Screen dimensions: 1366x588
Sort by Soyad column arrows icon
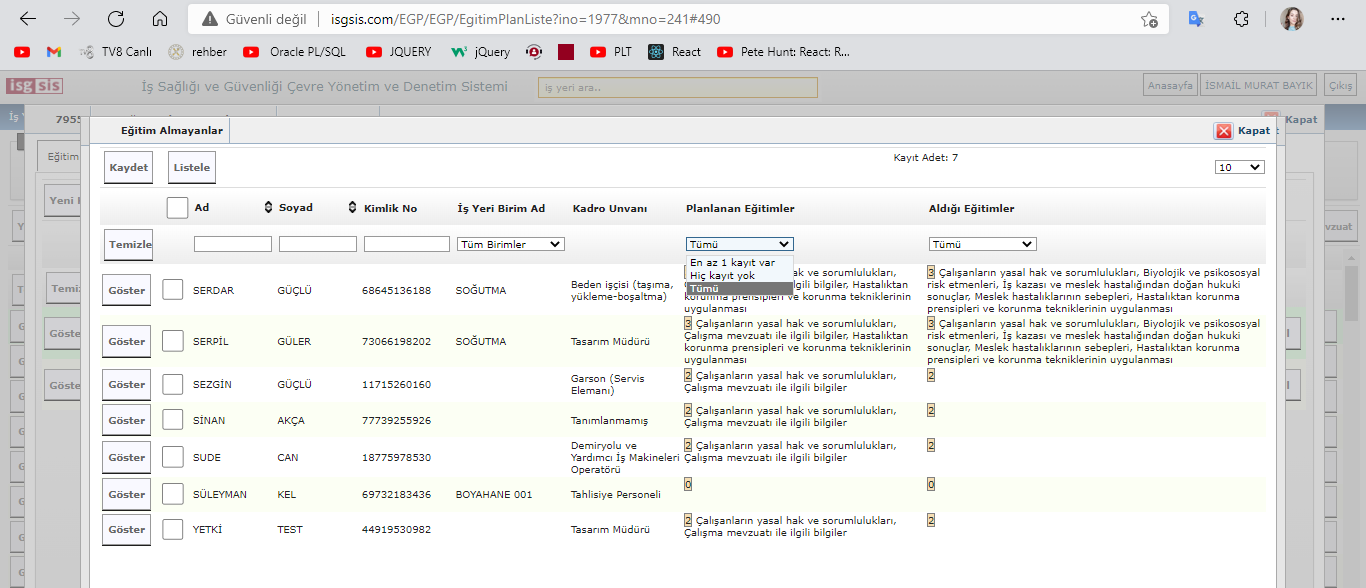click(x=352, y=208)
